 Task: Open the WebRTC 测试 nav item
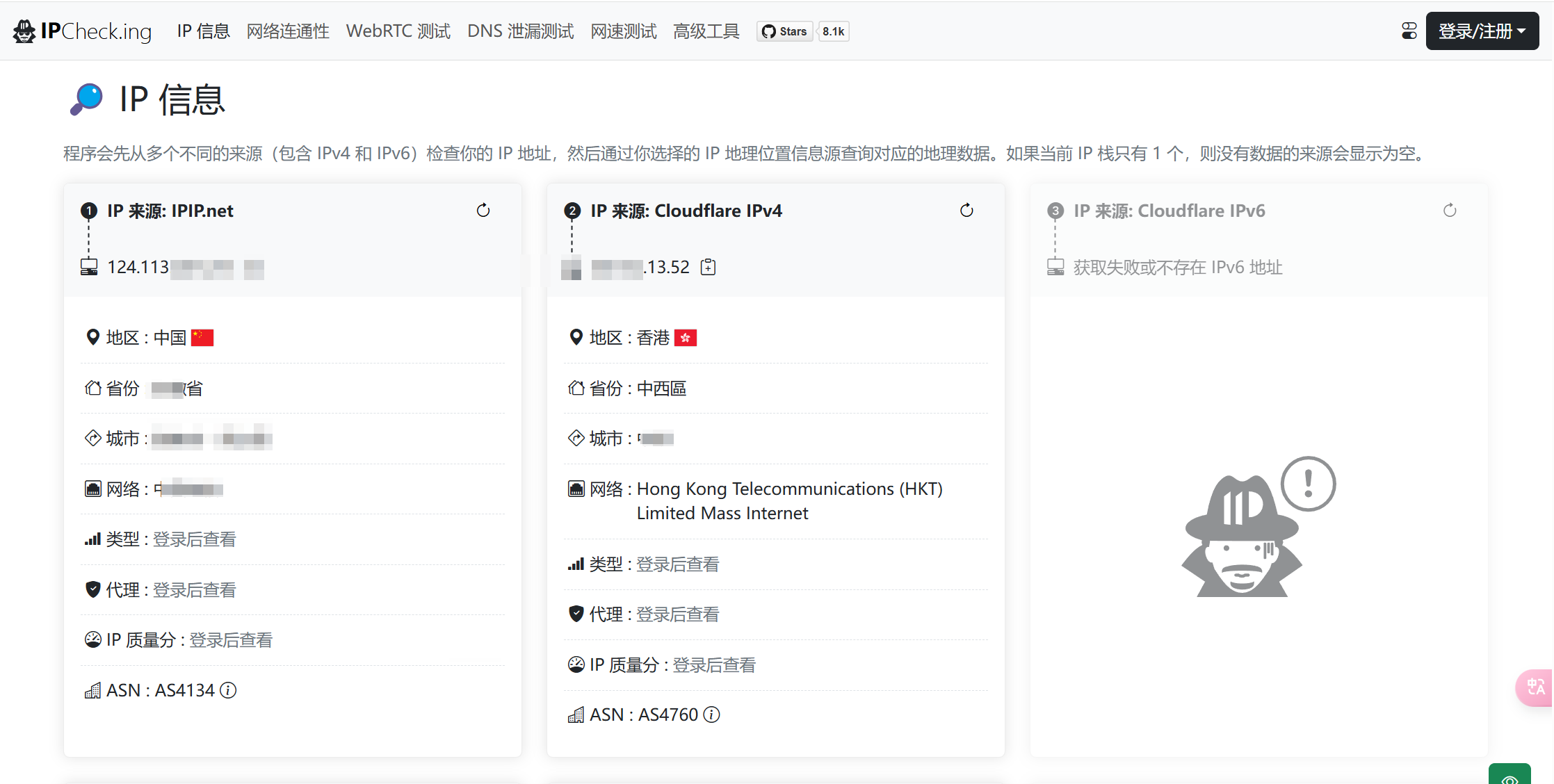coord(398,31)
